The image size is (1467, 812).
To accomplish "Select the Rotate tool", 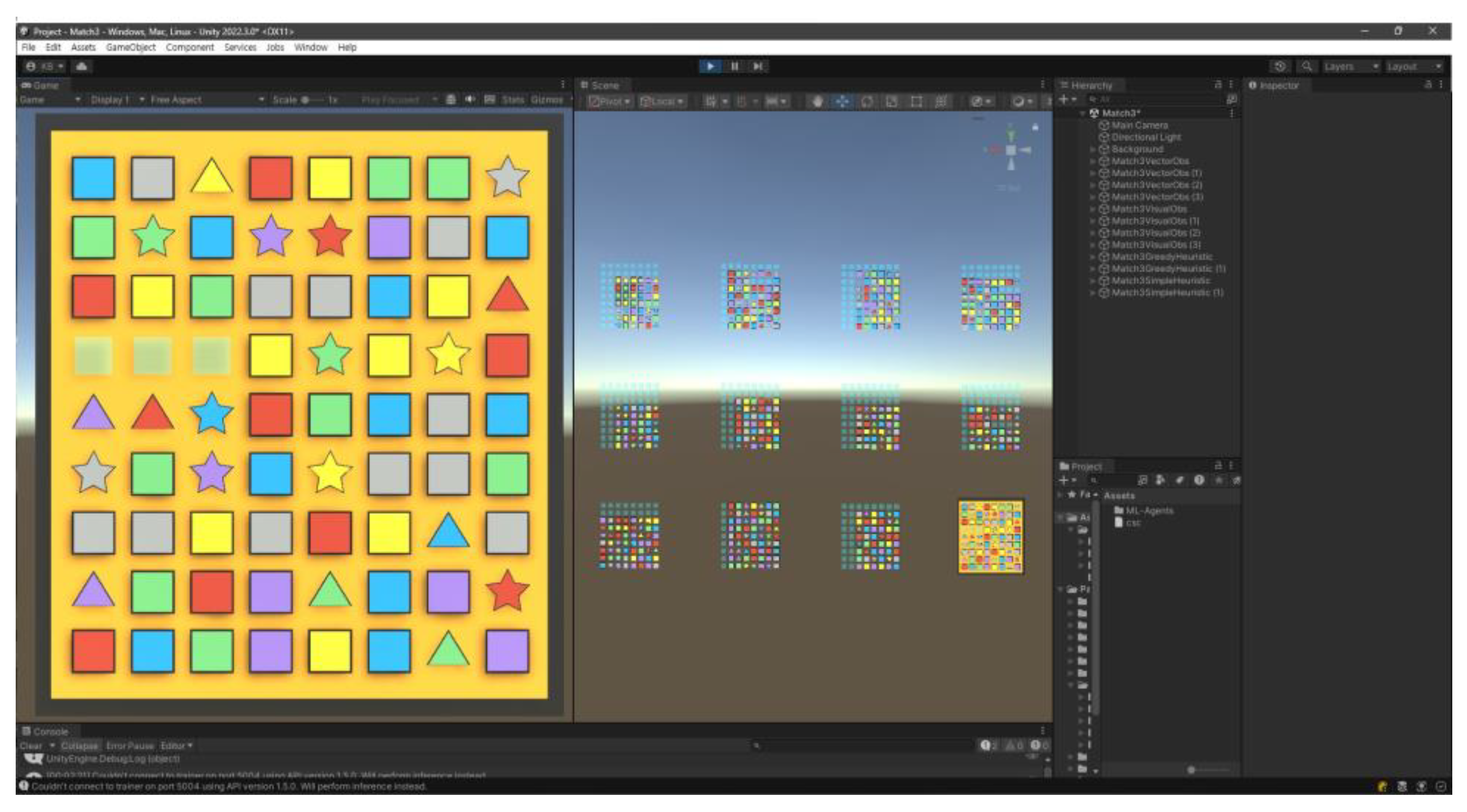I will pyautogui.click(x=867, y=101).
